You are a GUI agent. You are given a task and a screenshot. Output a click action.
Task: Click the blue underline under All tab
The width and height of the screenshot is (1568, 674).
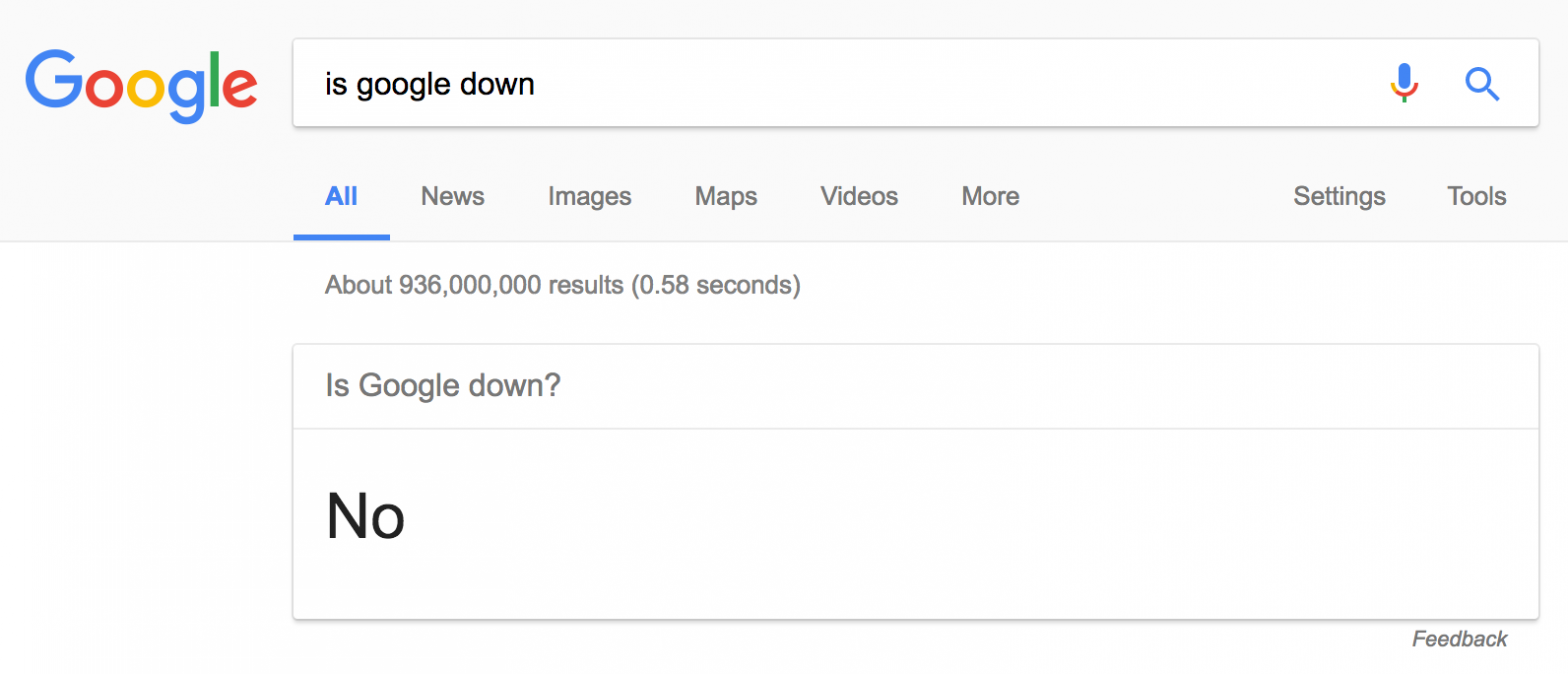[341, 236]
